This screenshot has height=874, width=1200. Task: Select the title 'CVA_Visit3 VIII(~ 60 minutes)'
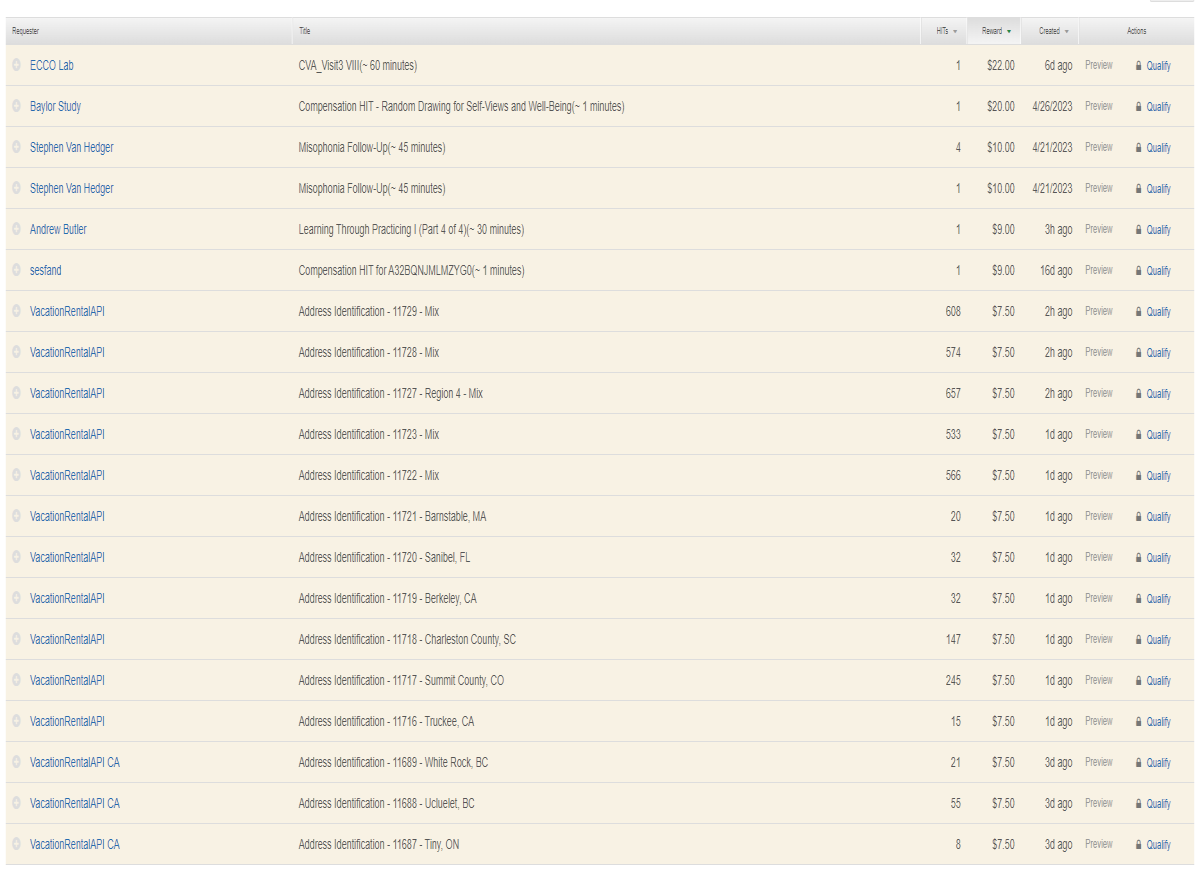357,65
